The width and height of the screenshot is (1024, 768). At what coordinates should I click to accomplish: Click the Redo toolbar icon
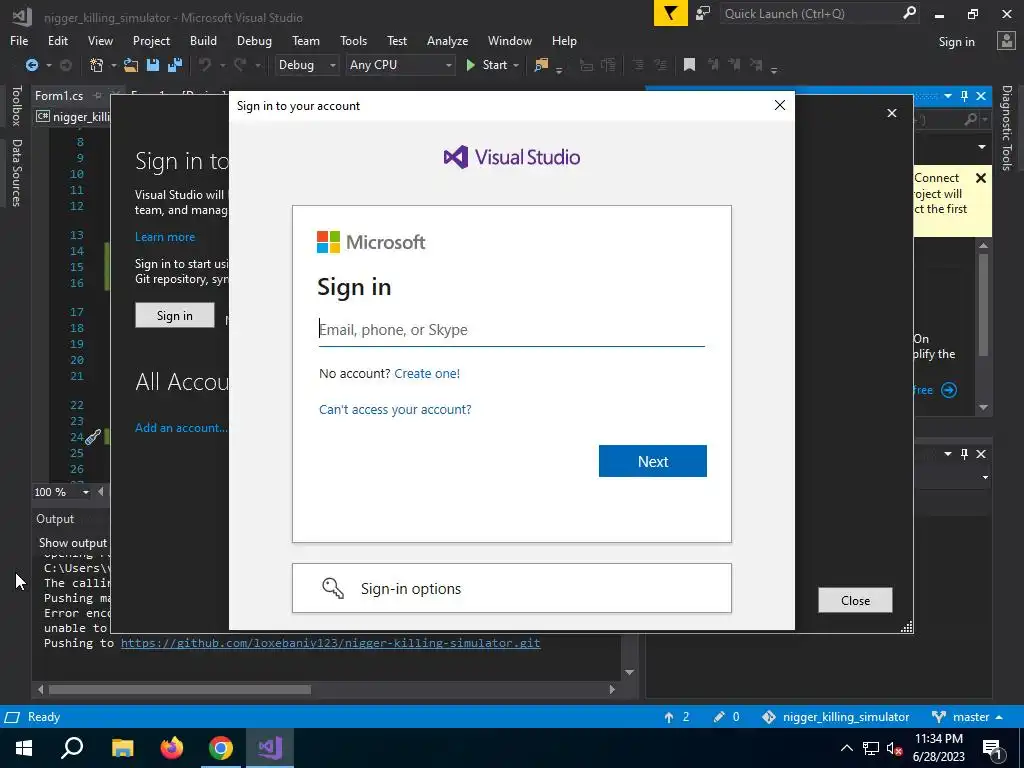240,65
